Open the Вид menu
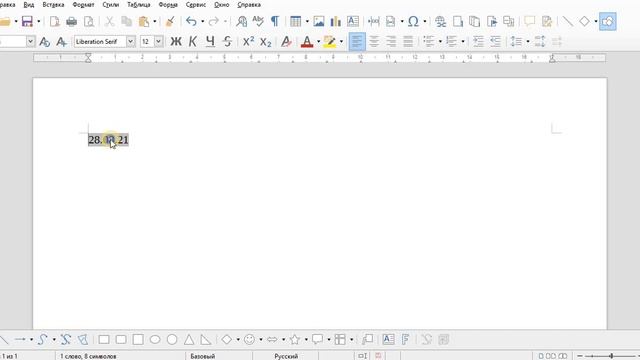Image resolution: width=640 pixels, height=360 pixels. coord(29,5)
